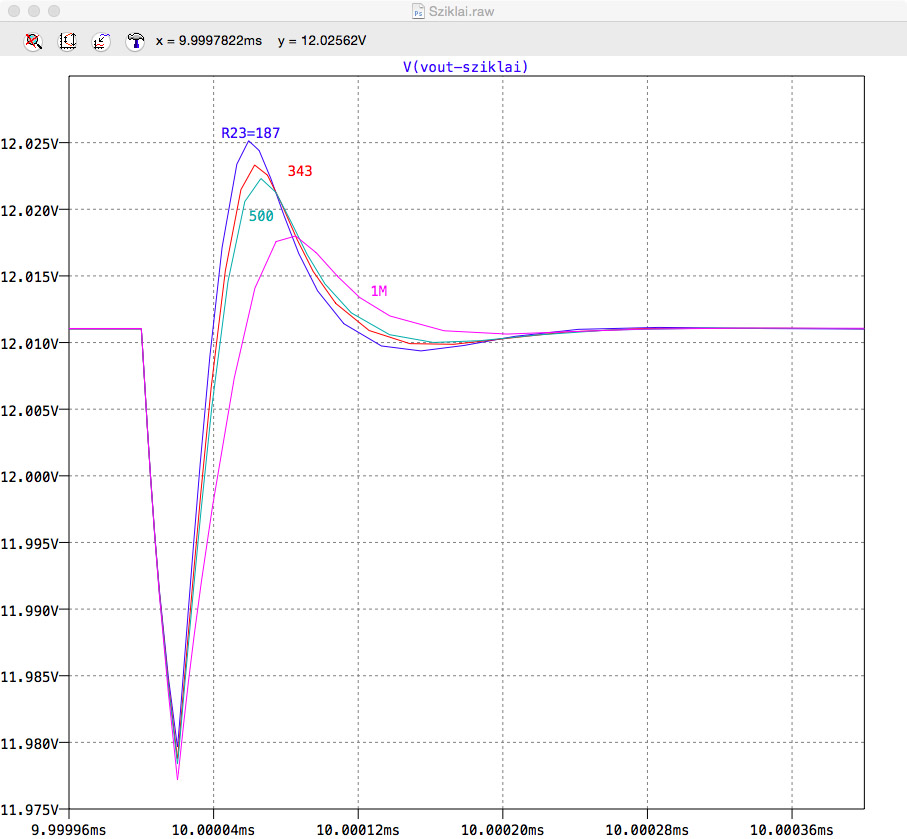Minimize the Sziklai.raw window
Image resolution: width=907 pixels, height=839 pixels.
[x=34, y=11]
